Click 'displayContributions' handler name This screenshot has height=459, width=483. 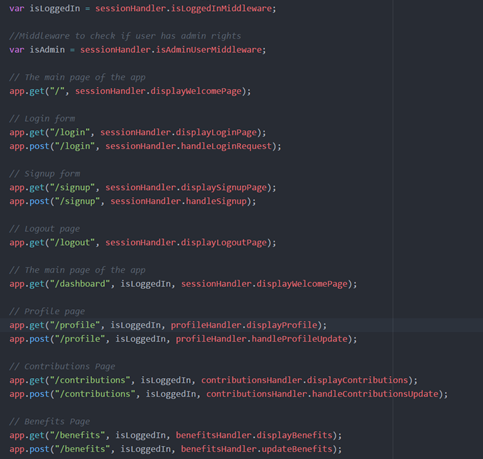[358, 380]
